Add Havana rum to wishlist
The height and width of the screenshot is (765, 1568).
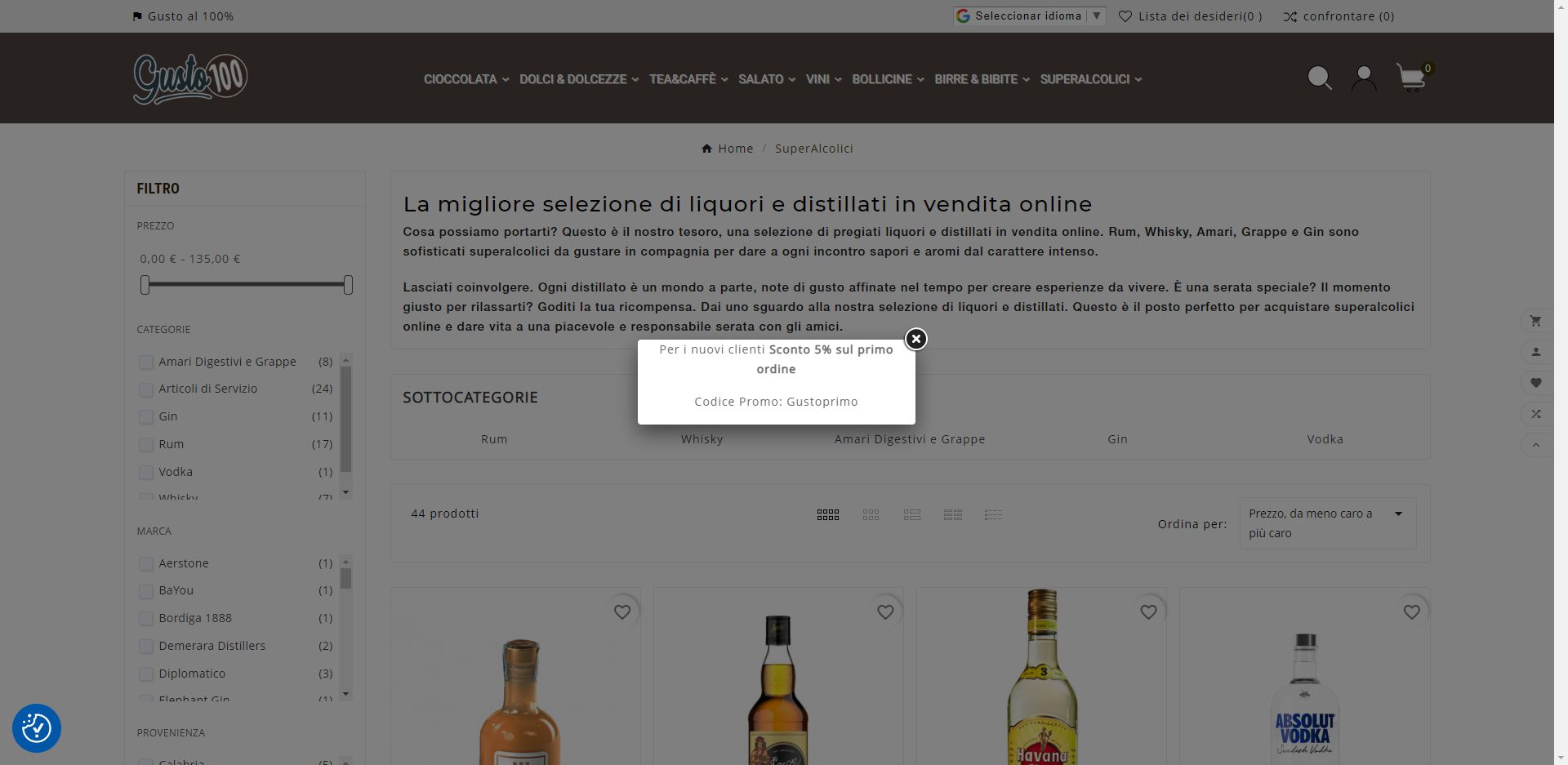point(1148,612)
